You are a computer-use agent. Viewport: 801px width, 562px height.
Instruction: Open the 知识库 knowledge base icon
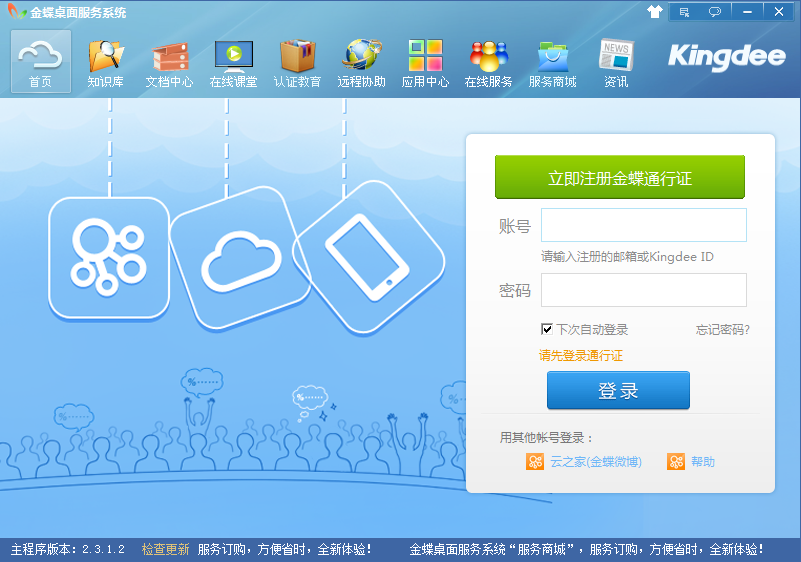click(x=105, y=63)
